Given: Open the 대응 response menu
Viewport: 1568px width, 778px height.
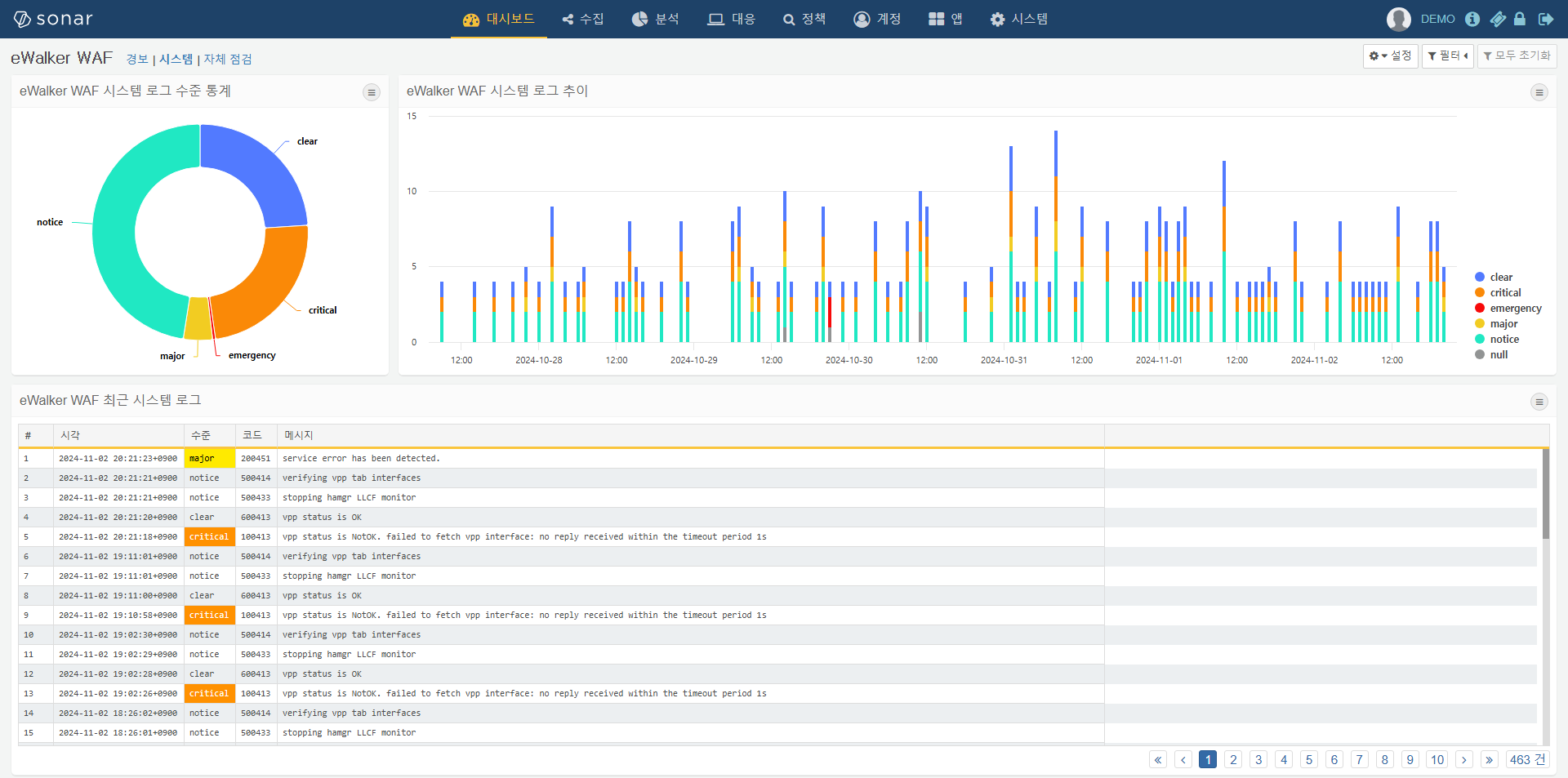Looking at the screenshot, I should [731, 19].
